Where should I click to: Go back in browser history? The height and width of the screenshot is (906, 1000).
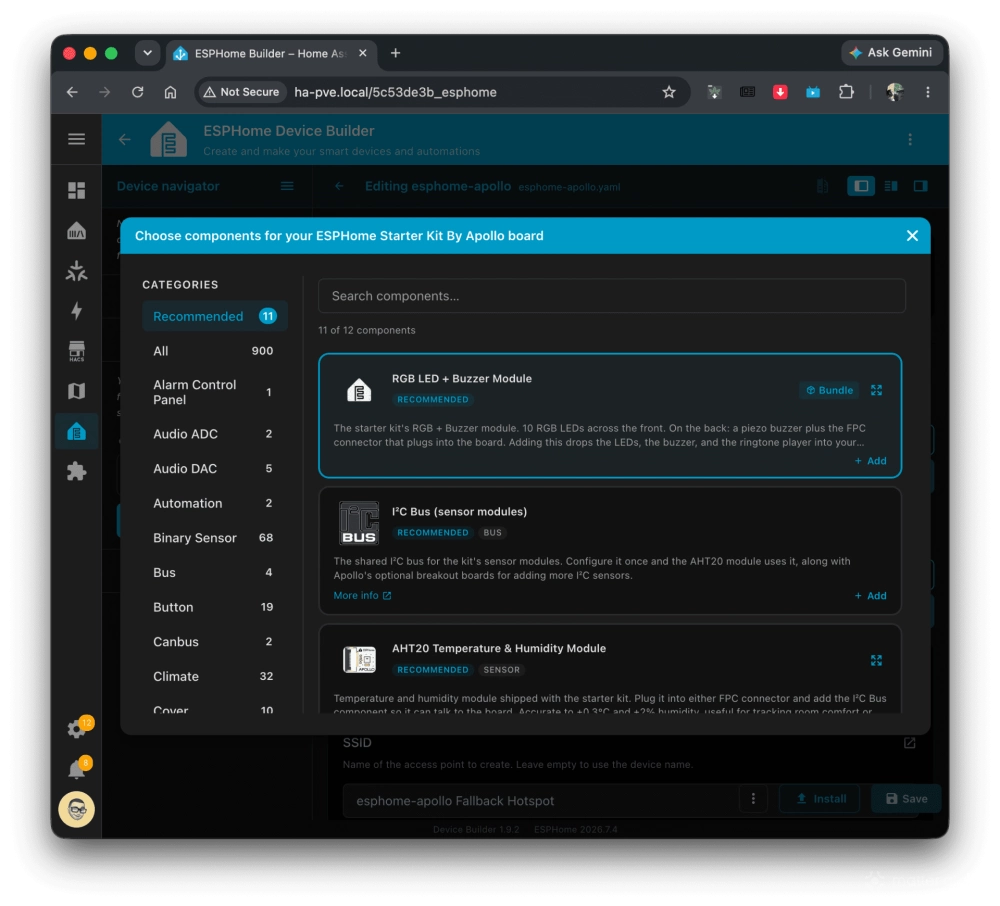click(x=72, y=92)
